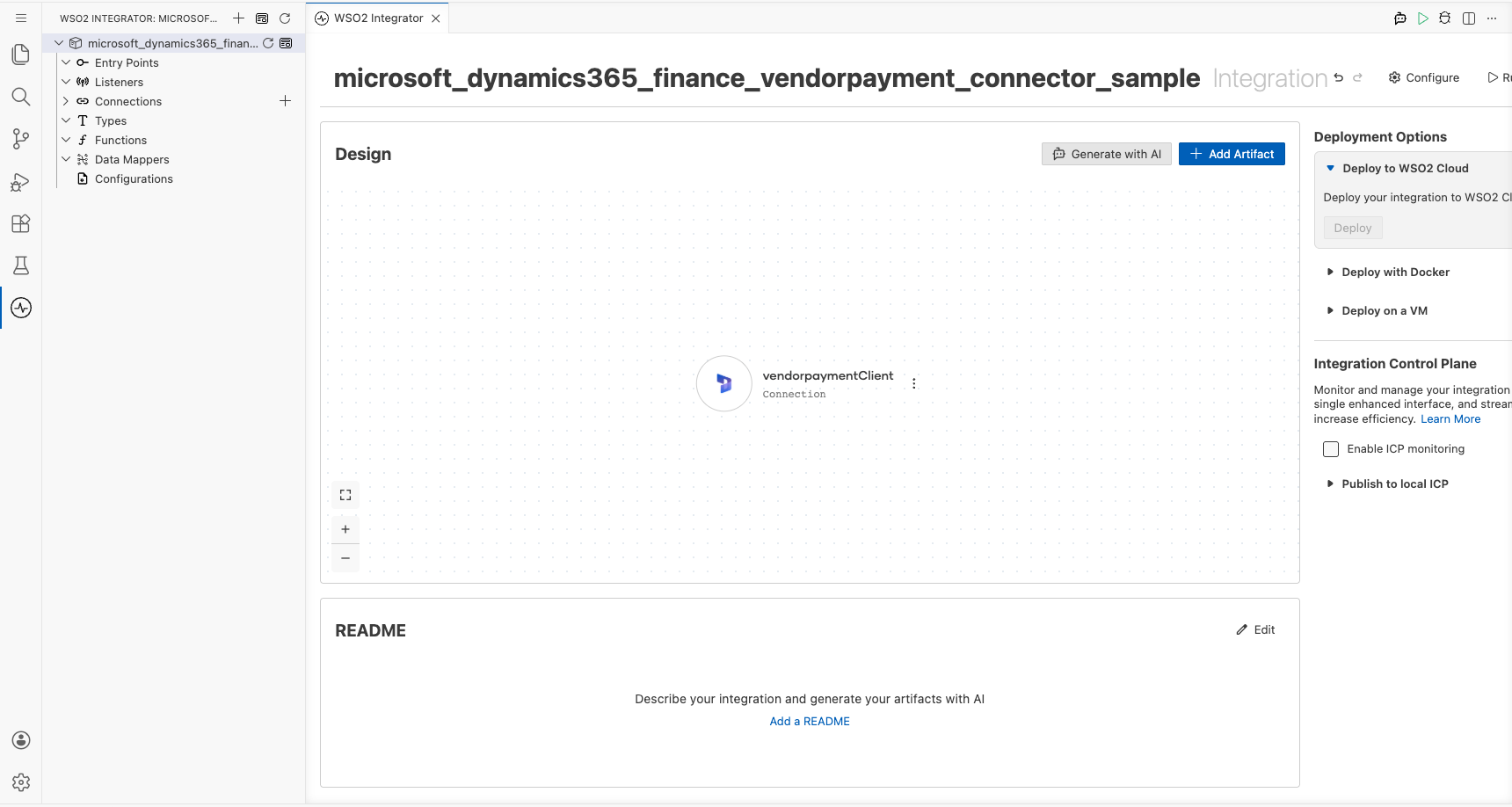Click Generate with AI button
1512x807 pixels.
coord(1107,154)
